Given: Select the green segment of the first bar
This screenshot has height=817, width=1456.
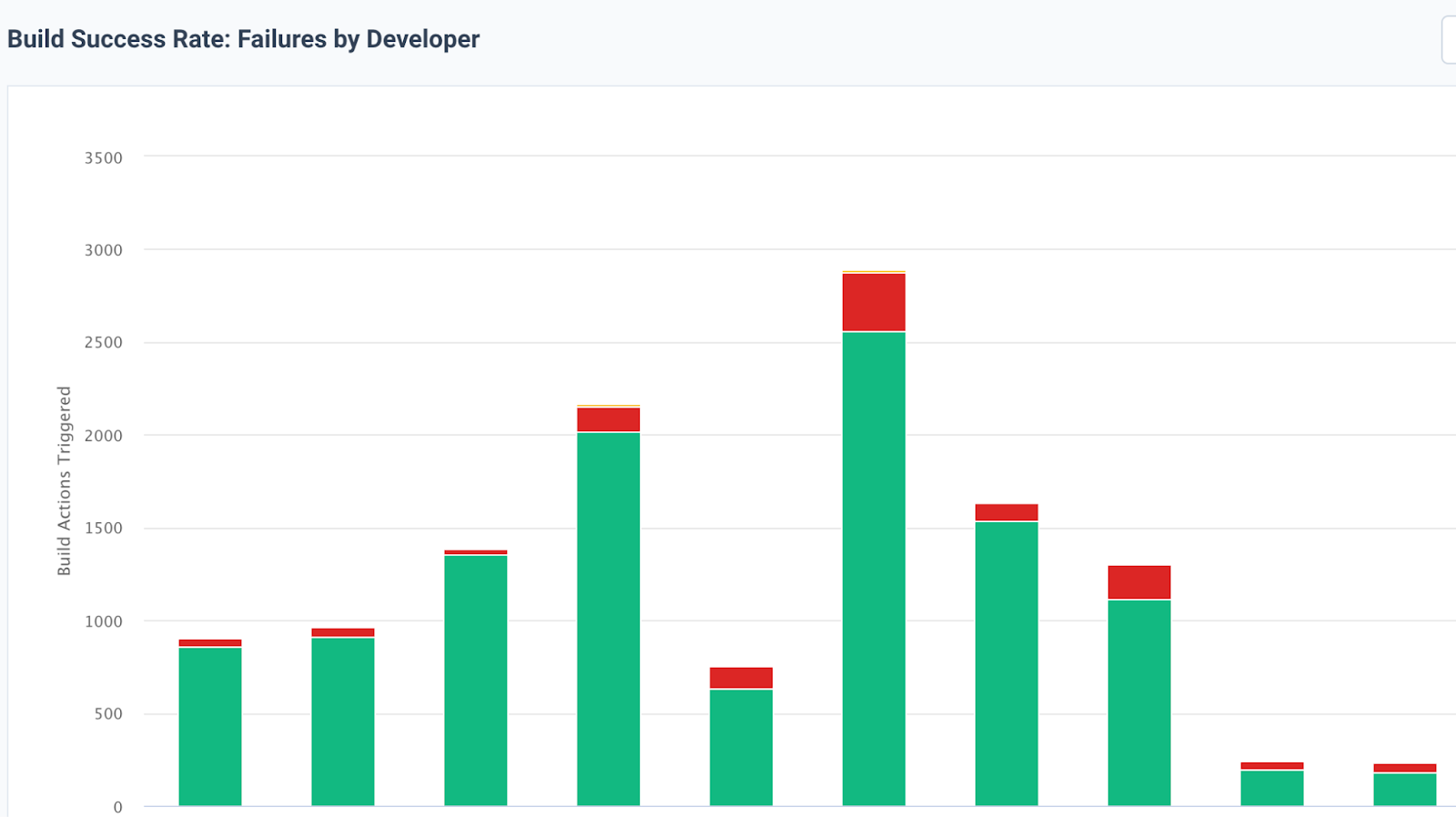Looking at the screenshot, I should pyautogui.click(x=210, y=727).
